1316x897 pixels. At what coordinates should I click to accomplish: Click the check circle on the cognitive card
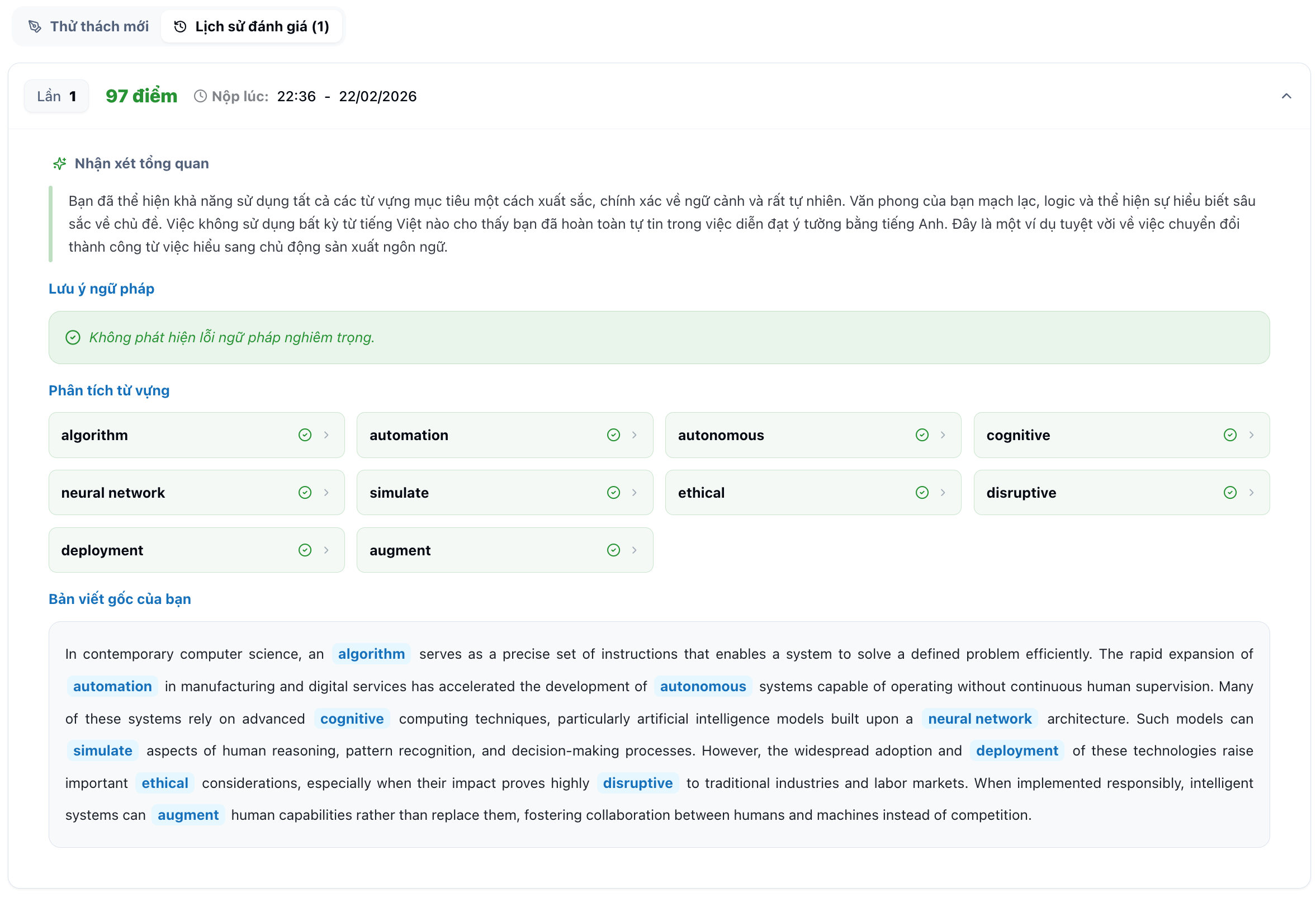click(1230, 435)
